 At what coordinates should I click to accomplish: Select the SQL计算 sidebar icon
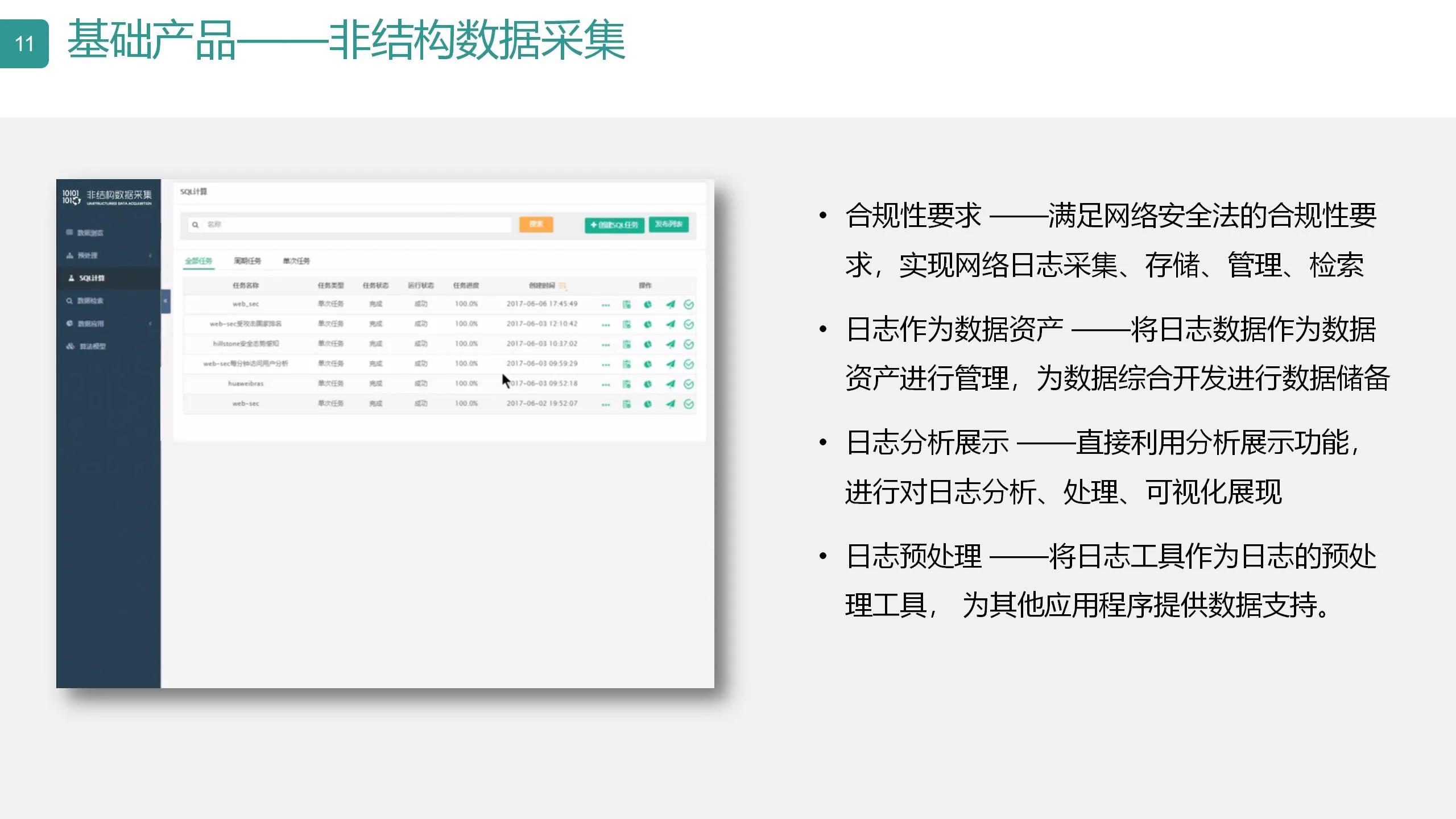(x=73, y=278)
